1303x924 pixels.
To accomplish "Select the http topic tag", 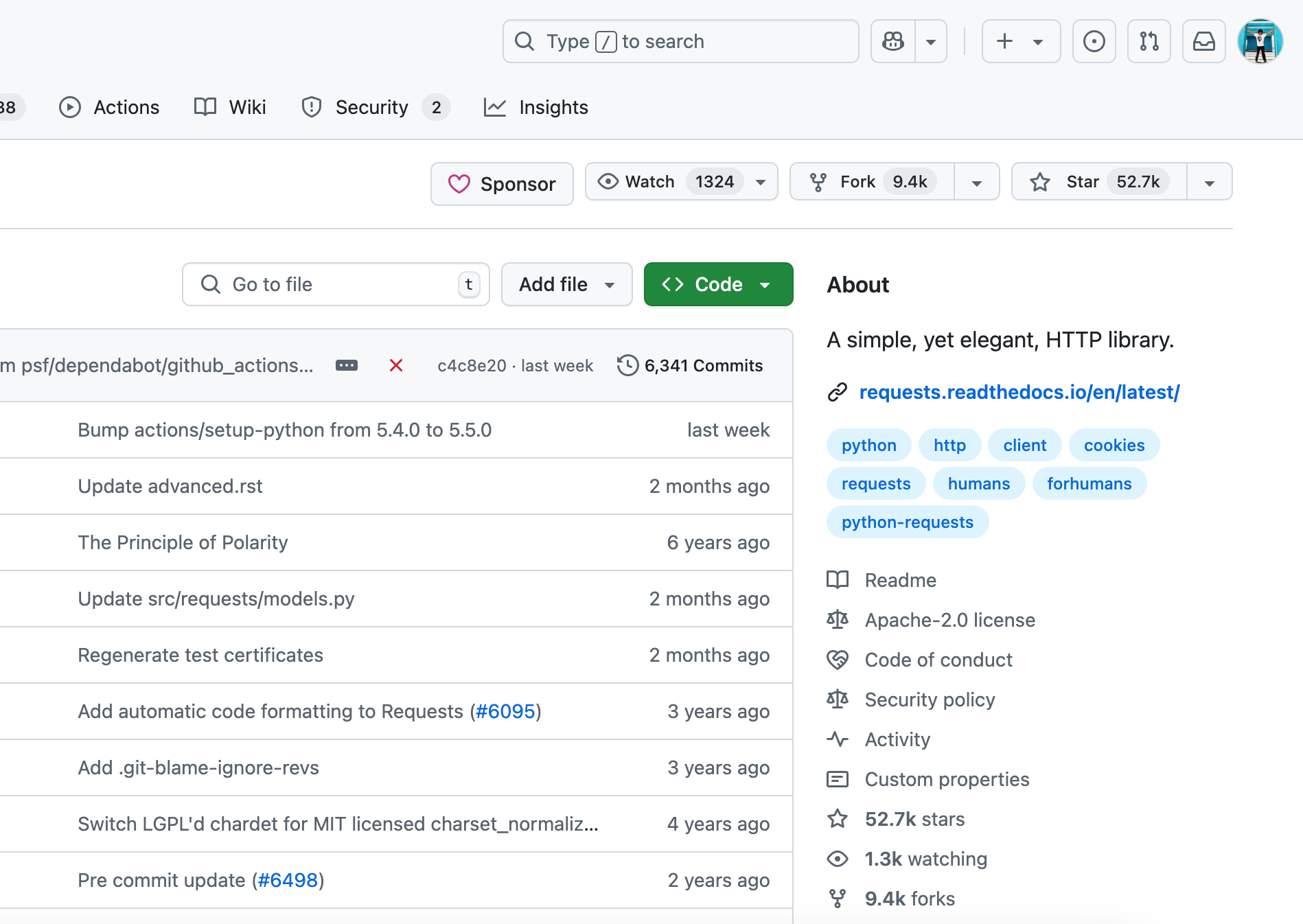I will [949, 445].
